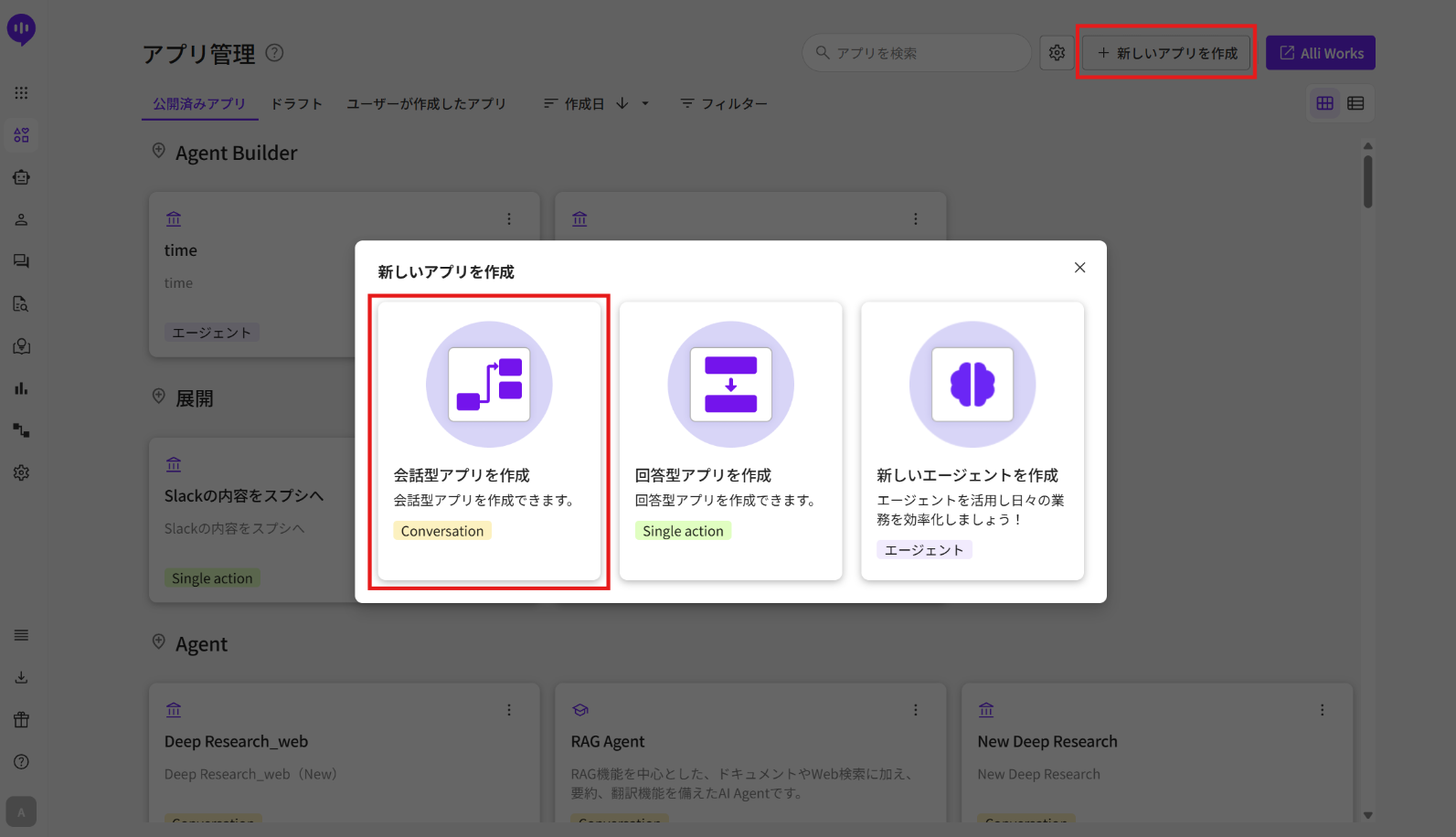This screenshot has height=837, width=1456.
Task: Click the gift icon in sidebar
Action: 21,720
